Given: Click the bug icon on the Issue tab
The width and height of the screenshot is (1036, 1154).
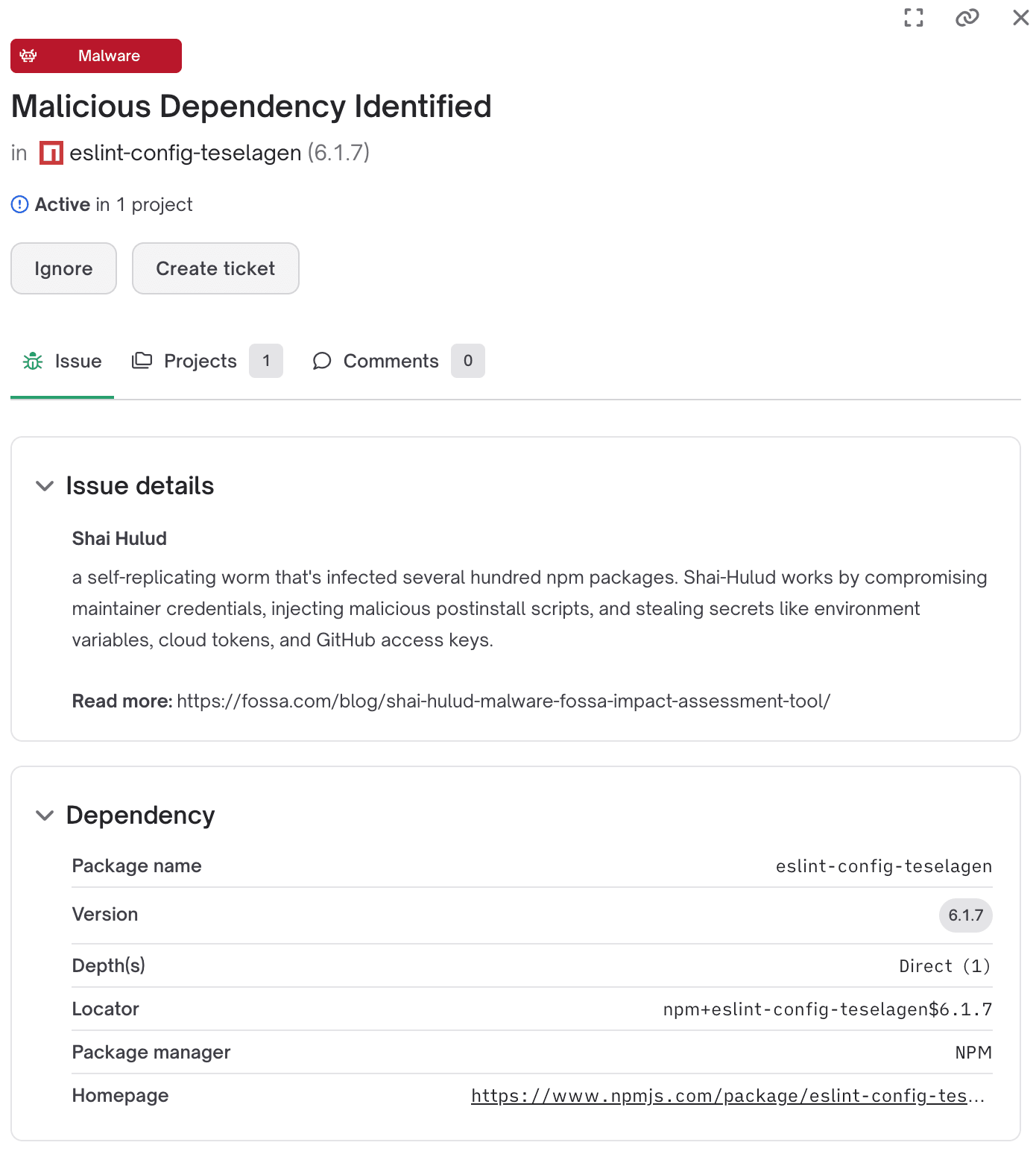Looking at the screenshot, I should [33, 361].
